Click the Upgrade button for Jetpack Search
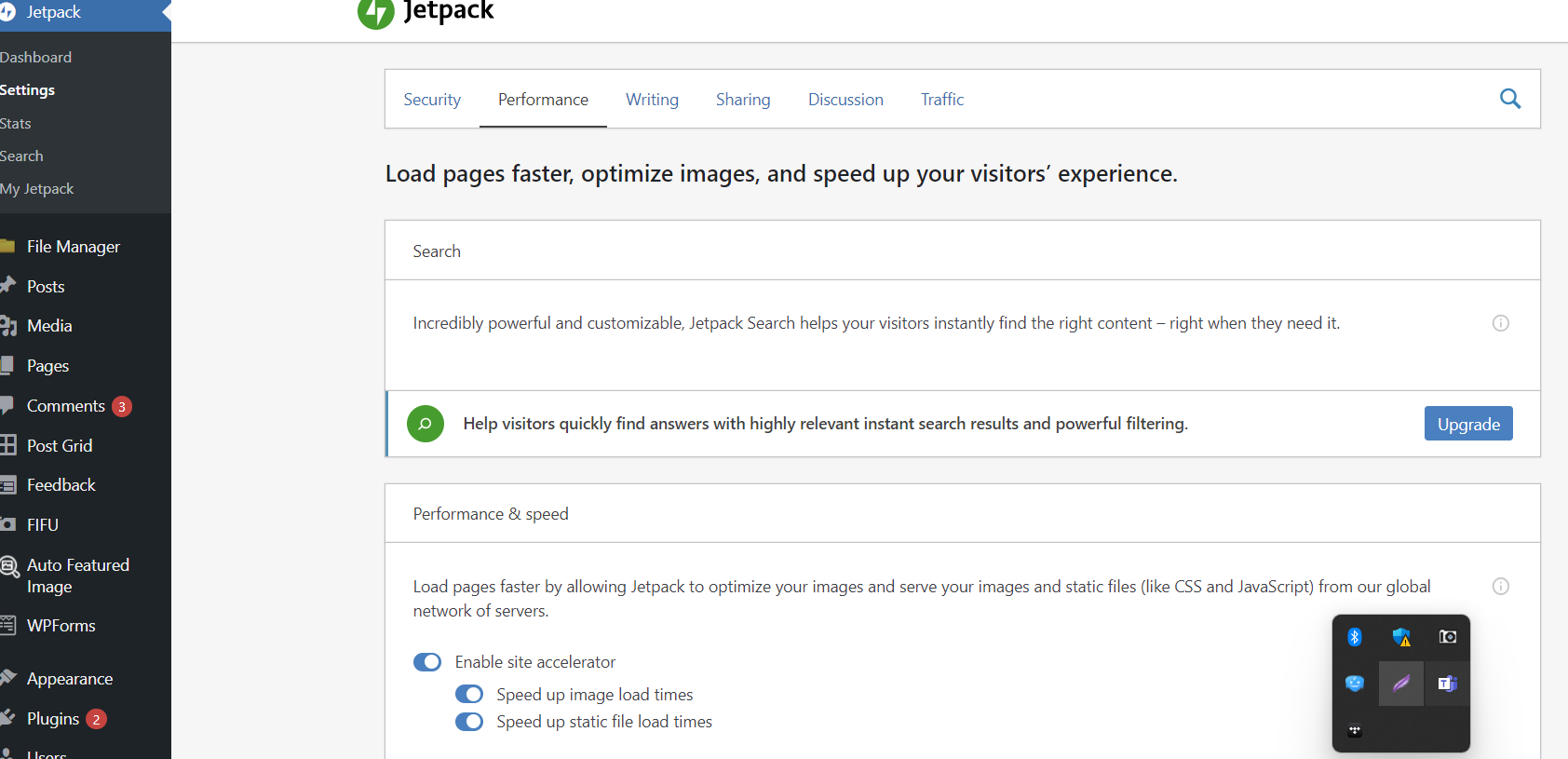The width and height of the screenshot is (1568, 759). pyautogui.click(x=1468, y=424)
